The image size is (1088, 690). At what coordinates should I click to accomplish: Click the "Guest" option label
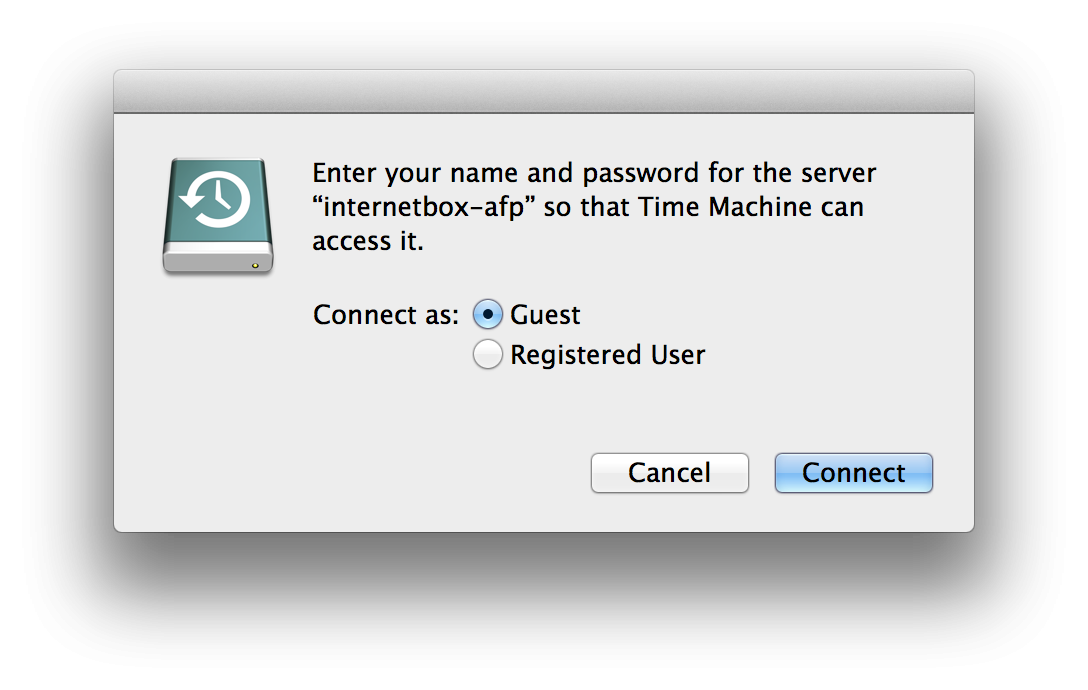(x=545, y=315)
